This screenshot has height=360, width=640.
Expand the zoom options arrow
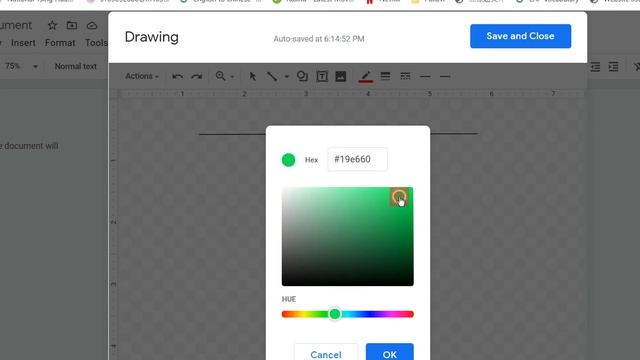coord(232,77)
